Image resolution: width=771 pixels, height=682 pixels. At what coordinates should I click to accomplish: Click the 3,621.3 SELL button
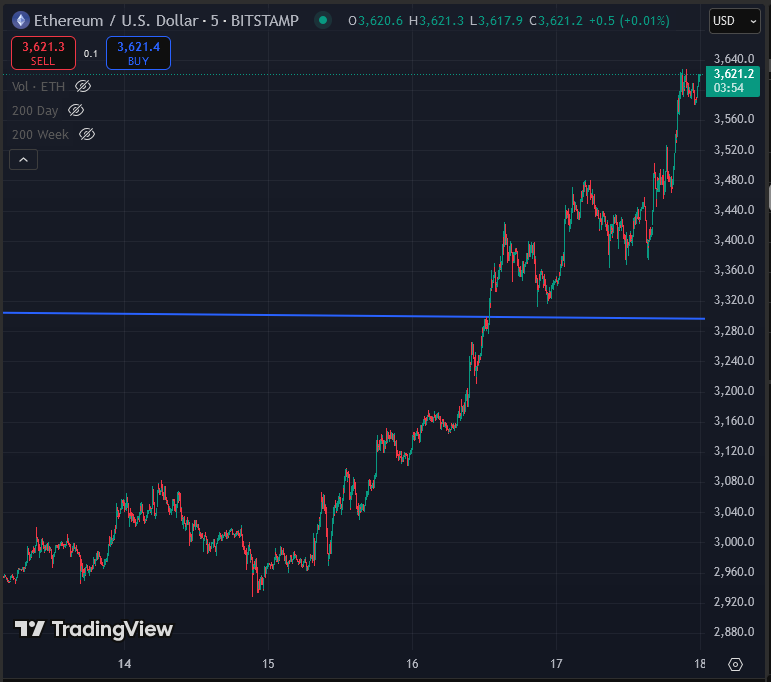click(43, 53)
